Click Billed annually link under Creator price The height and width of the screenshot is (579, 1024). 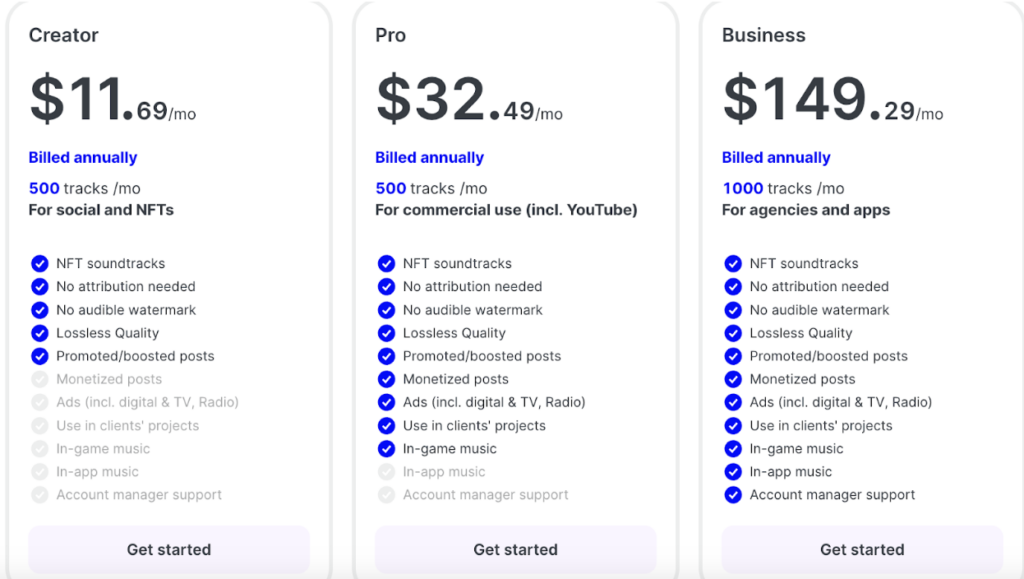[83, 157]
